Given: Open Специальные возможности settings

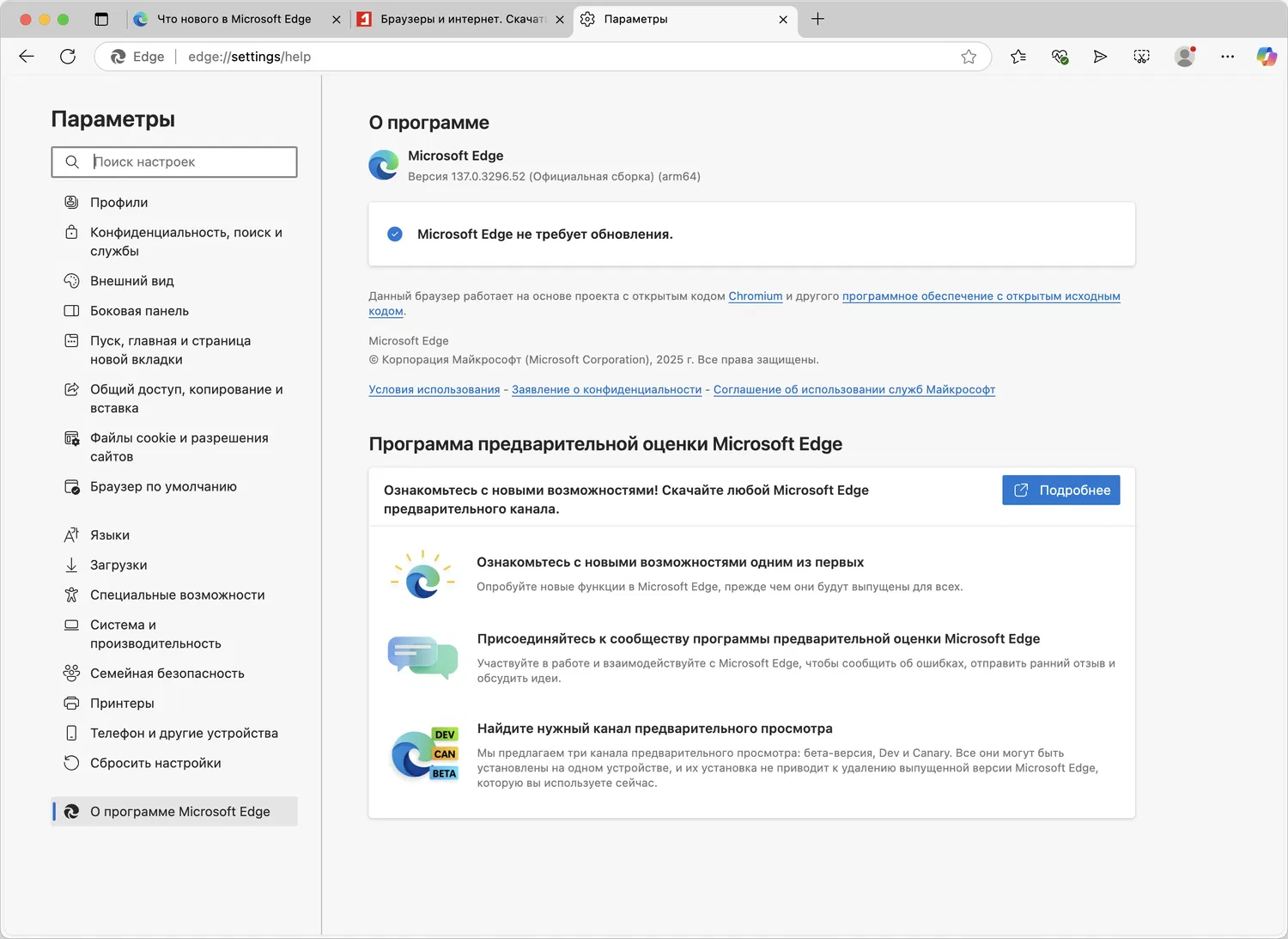Looking at the screenshot, I should click(x=174, y=594).
